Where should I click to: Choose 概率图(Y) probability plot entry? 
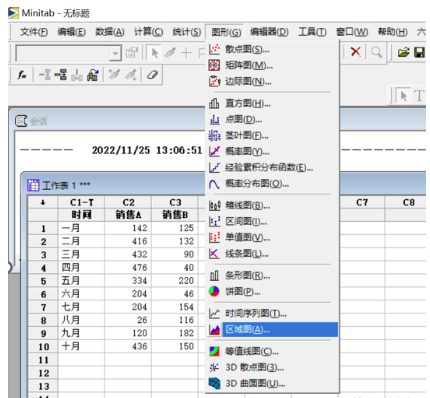coord(272,152)
